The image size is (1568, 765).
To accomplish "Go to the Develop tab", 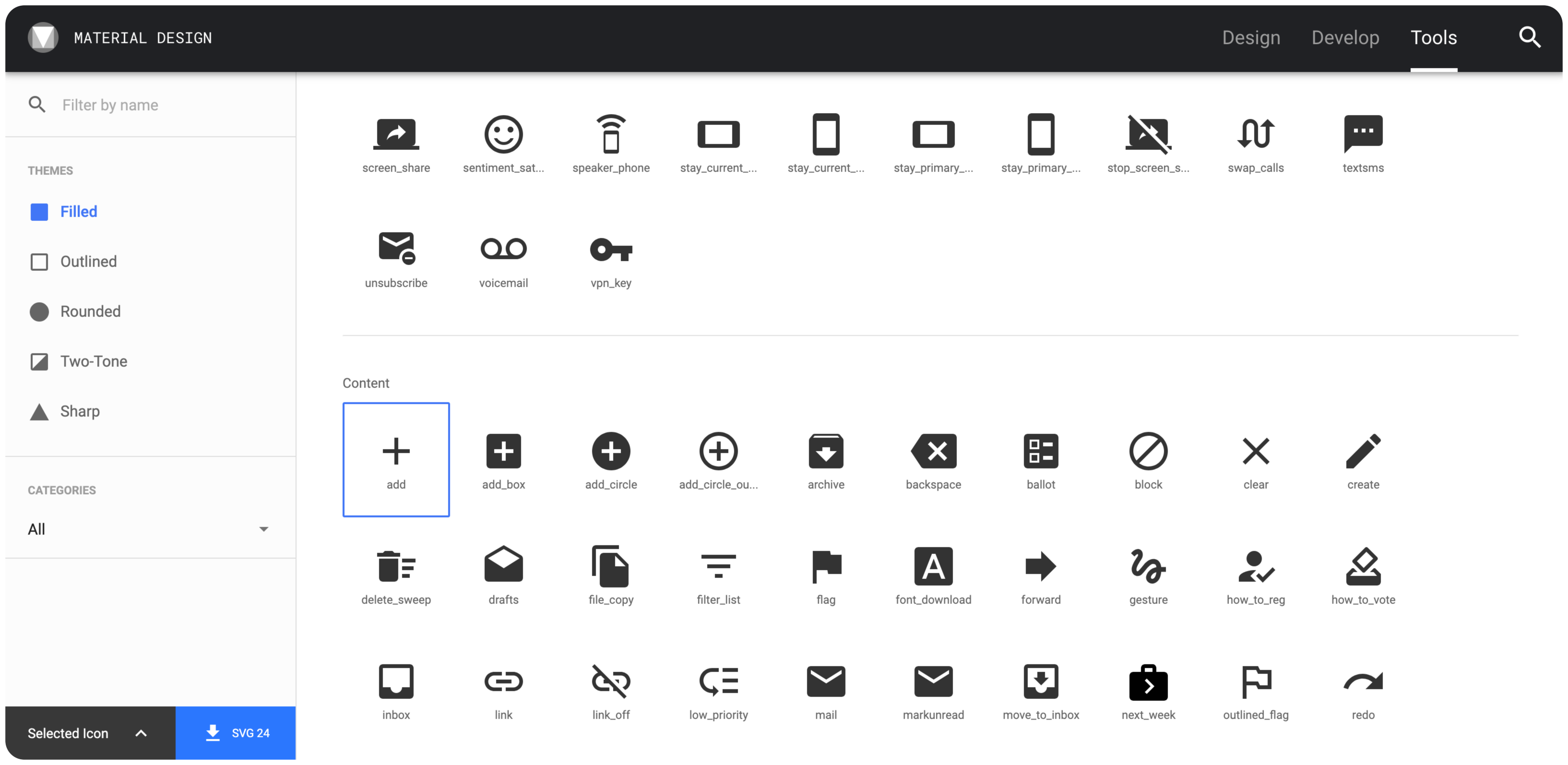I will (x=1344, y=38).
